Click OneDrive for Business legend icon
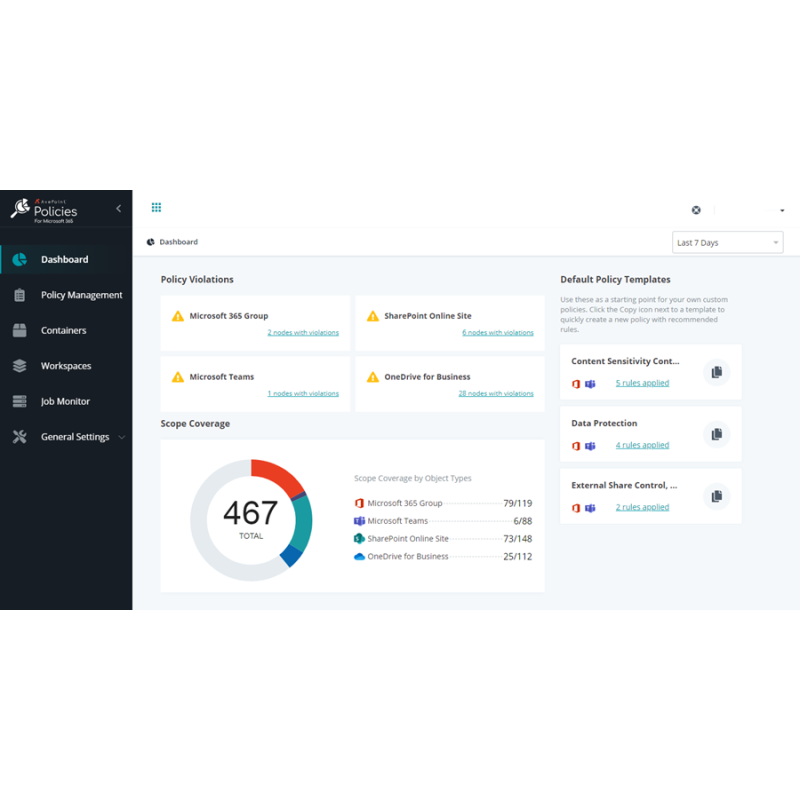800x800 pixels. coord(359,556)
